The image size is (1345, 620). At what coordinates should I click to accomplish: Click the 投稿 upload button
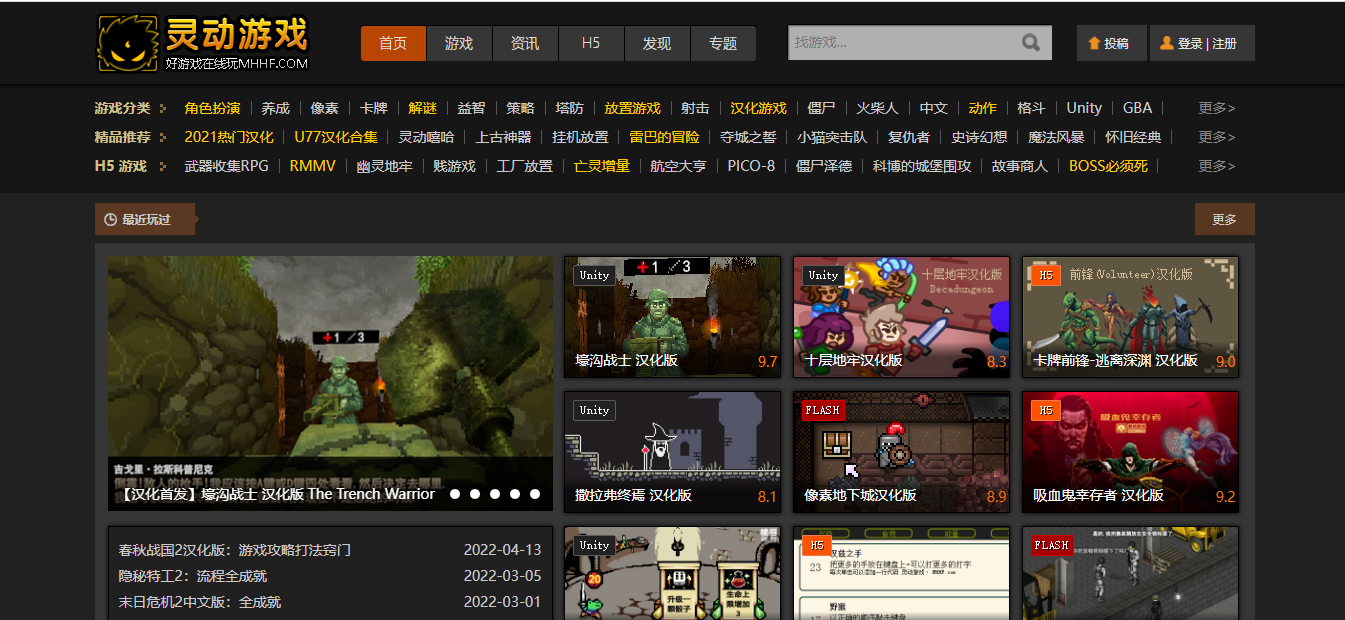click(1110, 43)
